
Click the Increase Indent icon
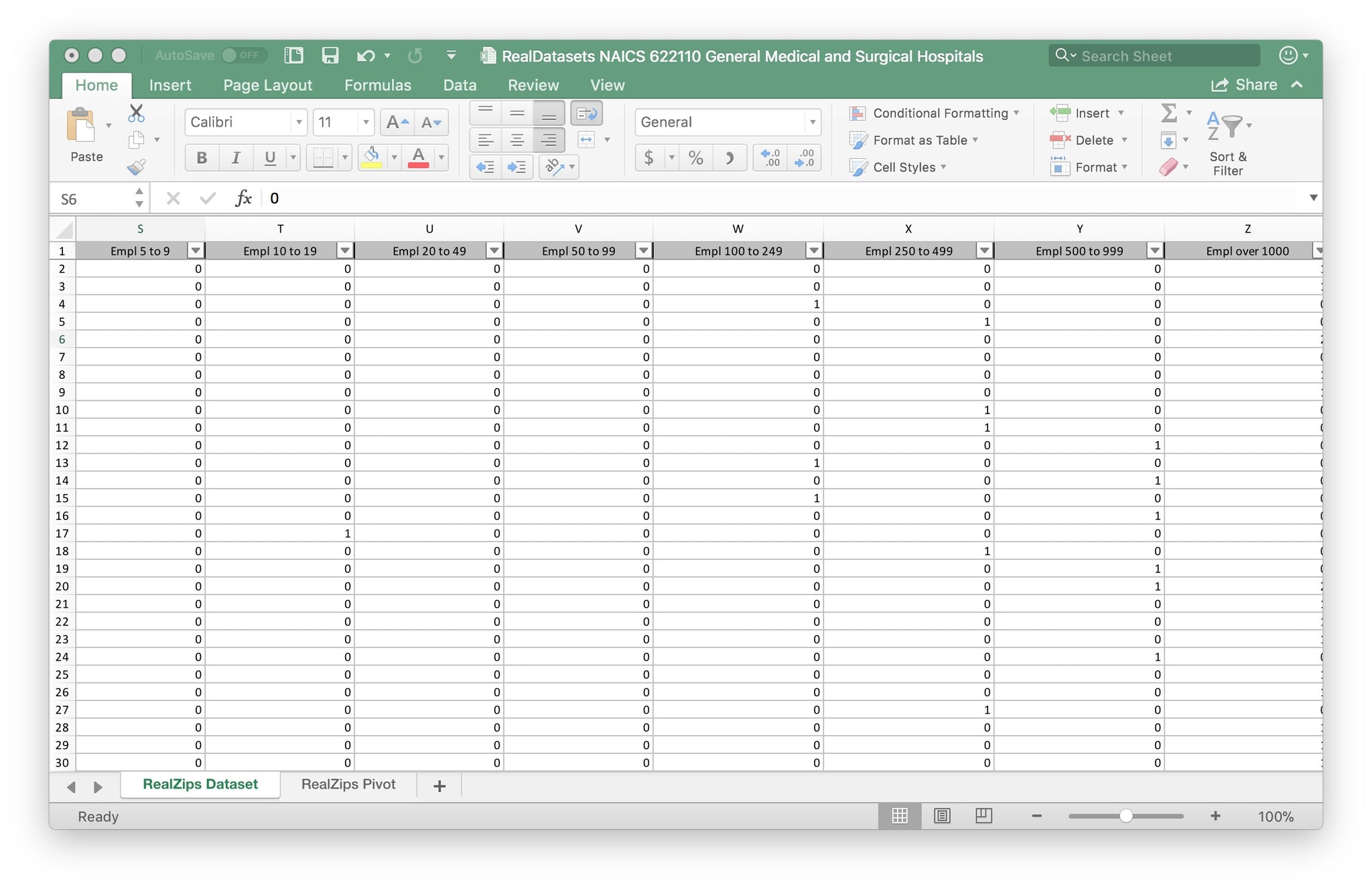517,167
